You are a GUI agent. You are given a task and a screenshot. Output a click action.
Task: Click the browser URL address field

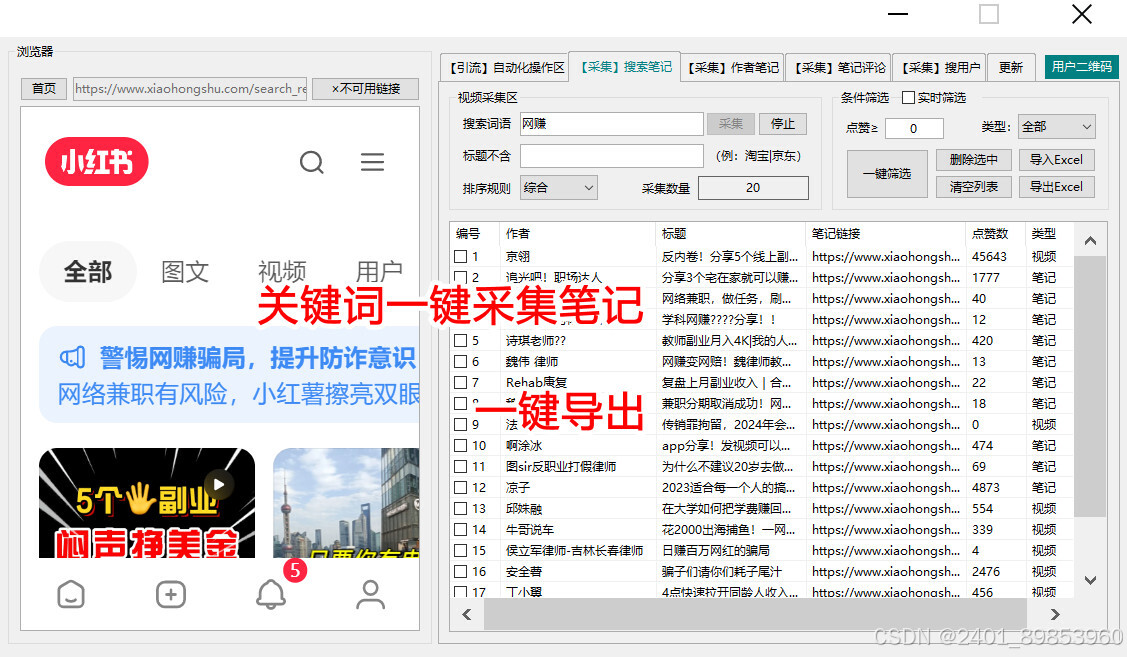(190, 89)
